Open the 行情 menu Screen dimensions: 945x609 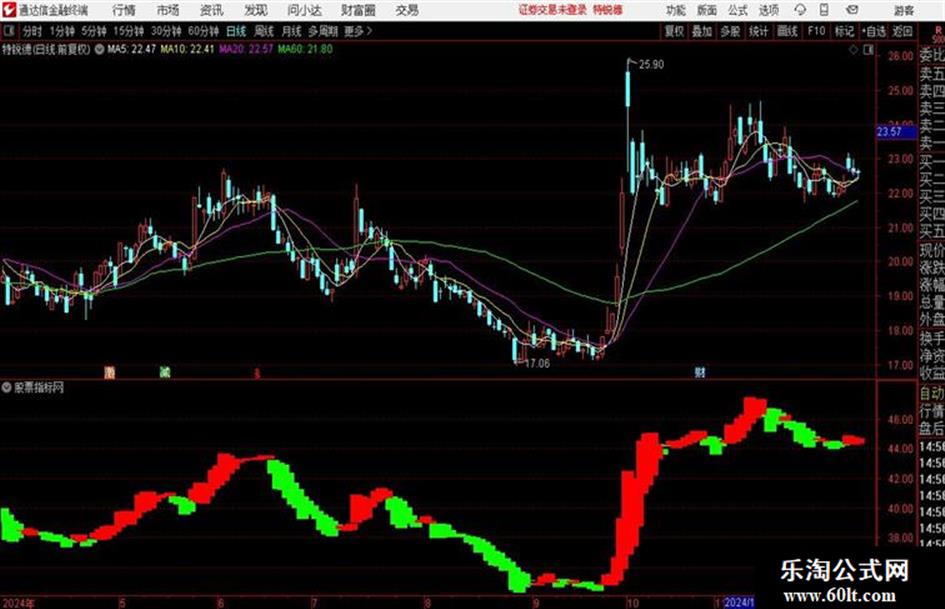[124, 10]
